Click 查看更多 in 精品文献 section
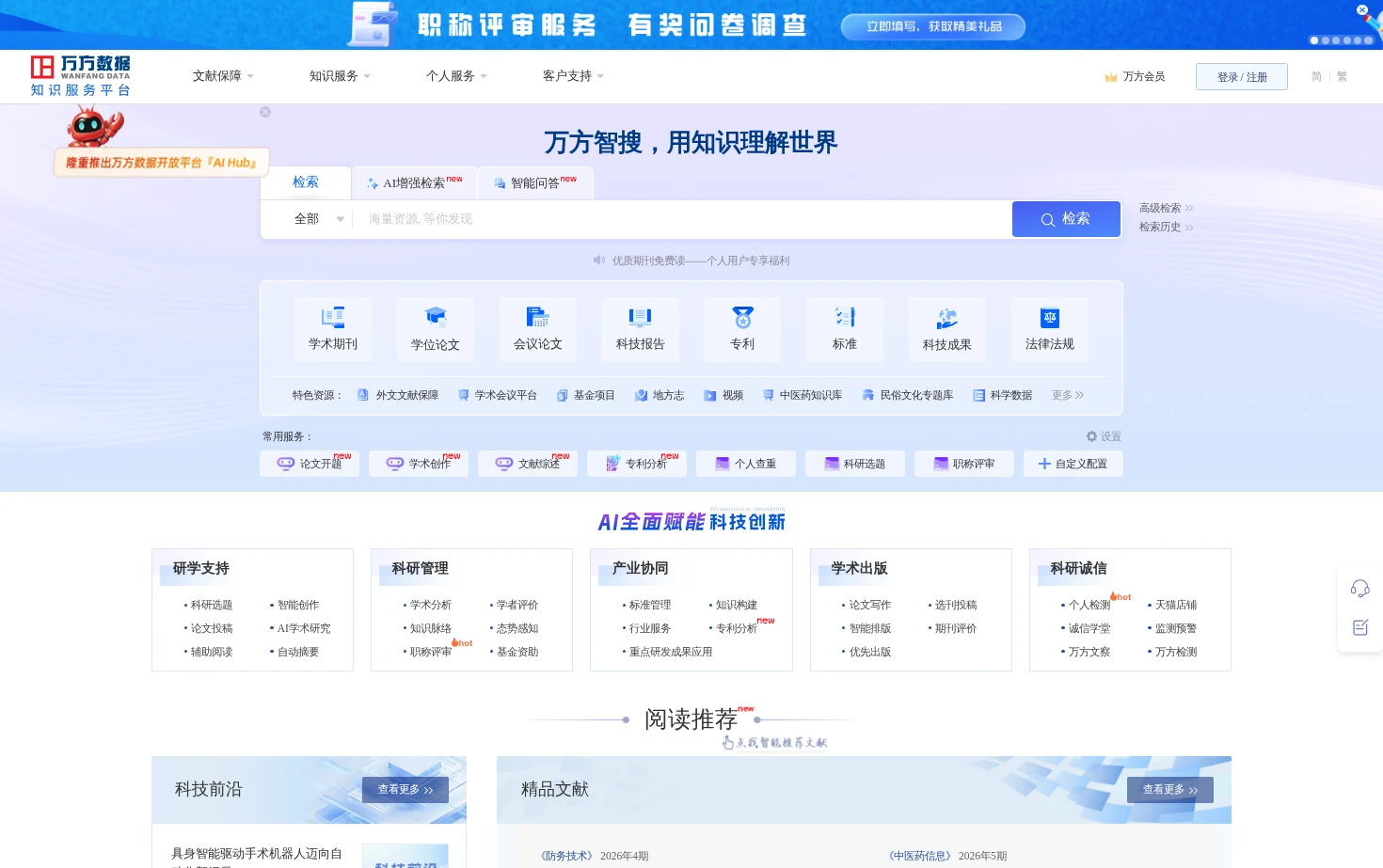Screen dimensions: 1383x868 (x=1169, y=790)
